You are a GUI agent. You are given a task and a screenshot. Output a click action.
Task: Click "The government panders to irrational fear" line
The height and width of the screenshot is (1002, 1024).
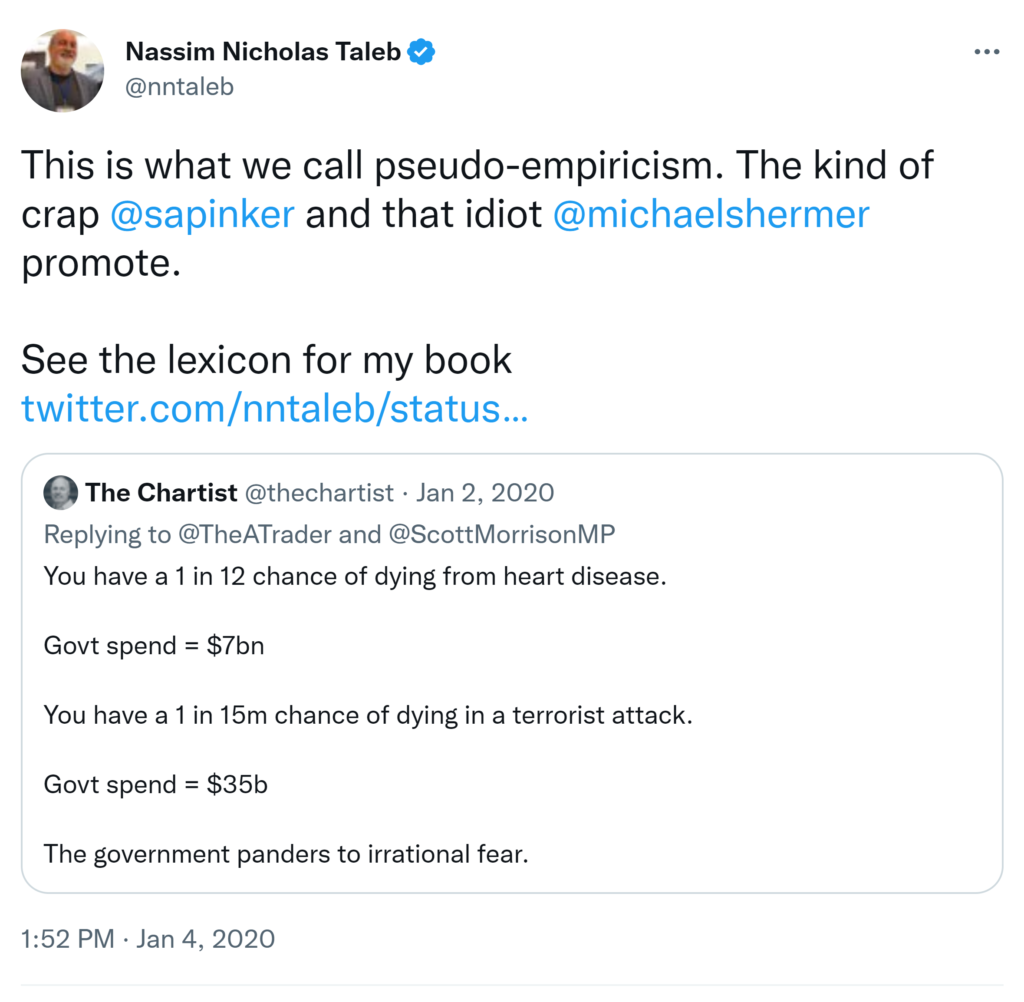click(285, 855)
